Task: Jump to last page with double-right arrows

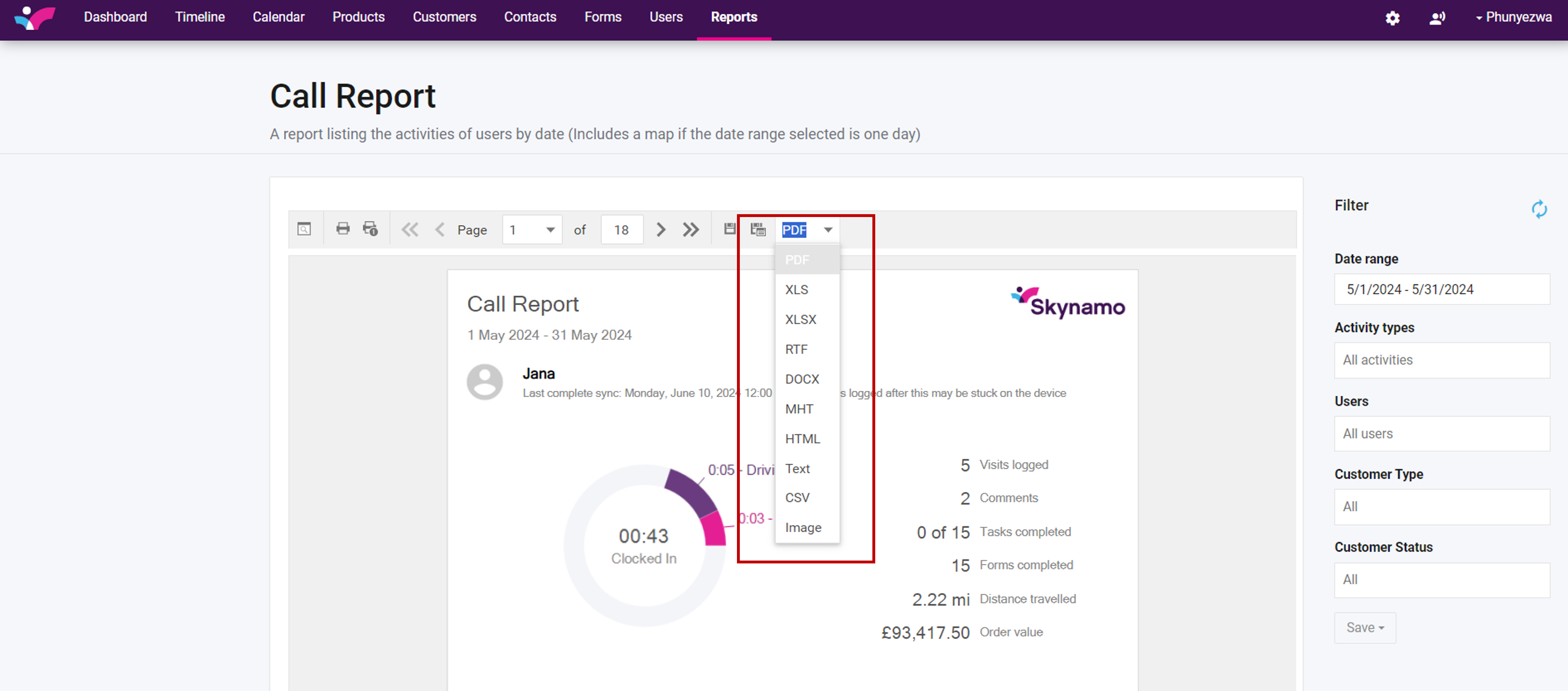Action: (x=690, y=230)
